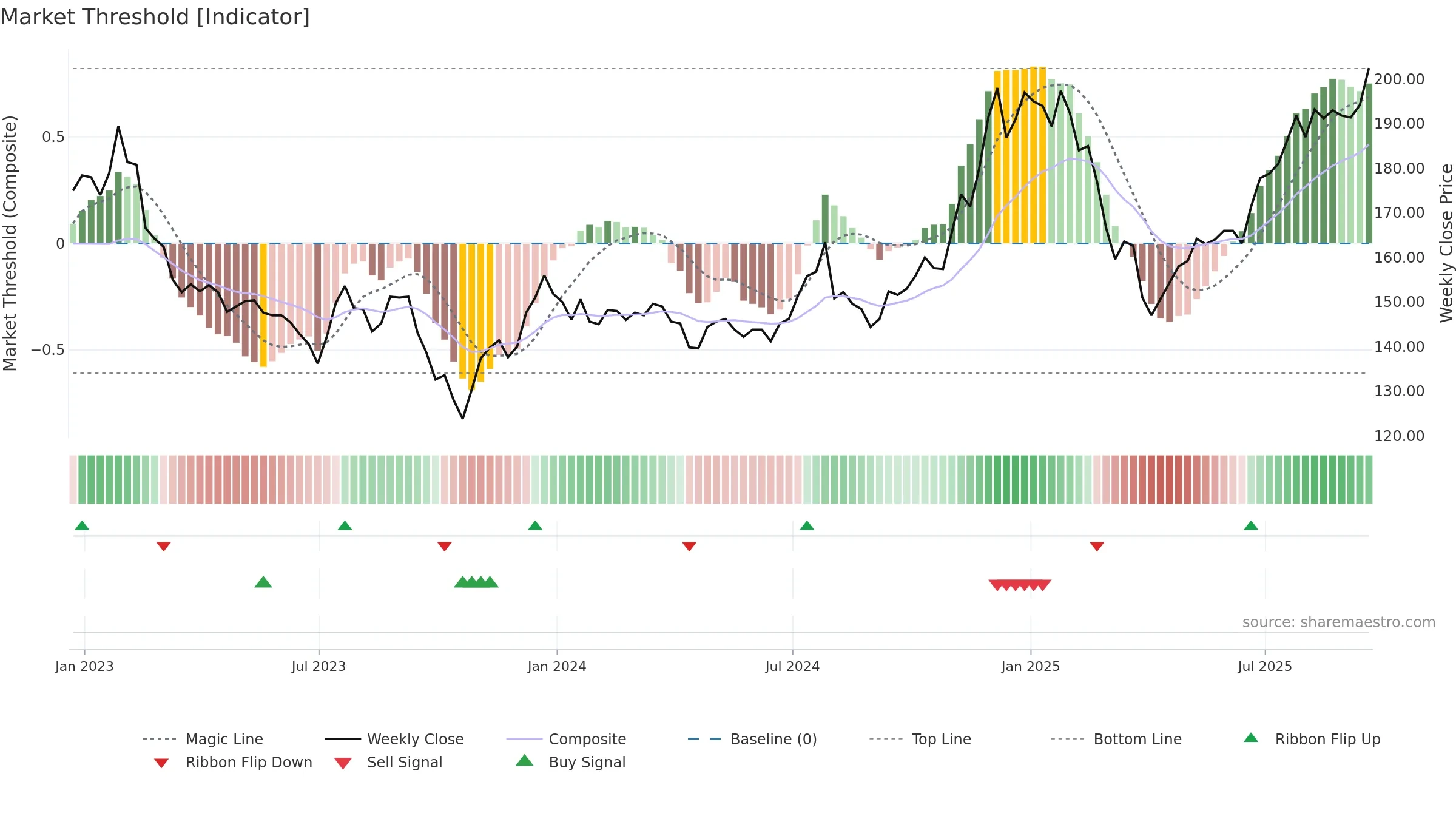Click the 0.5 composite axis label
1456x819 pixels.
53,137
